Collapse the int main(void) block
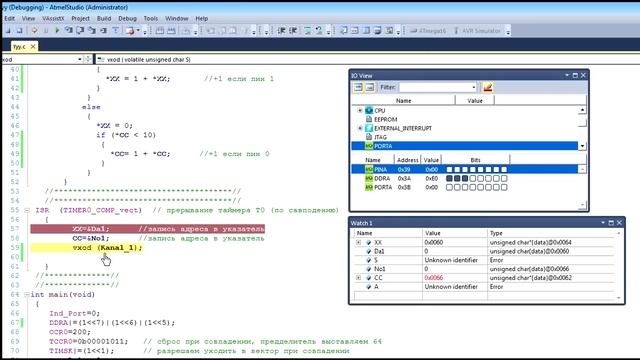 pos(27,295)
